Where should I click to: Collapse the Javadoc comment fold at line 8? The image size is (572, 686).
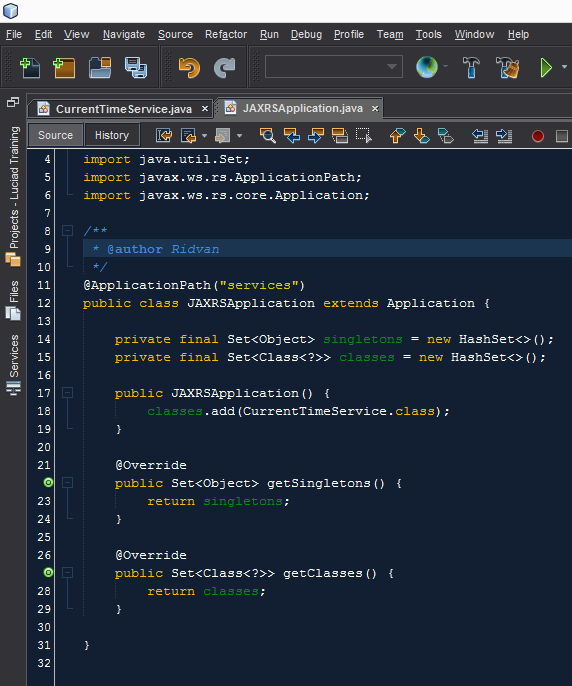pos(67,231)
